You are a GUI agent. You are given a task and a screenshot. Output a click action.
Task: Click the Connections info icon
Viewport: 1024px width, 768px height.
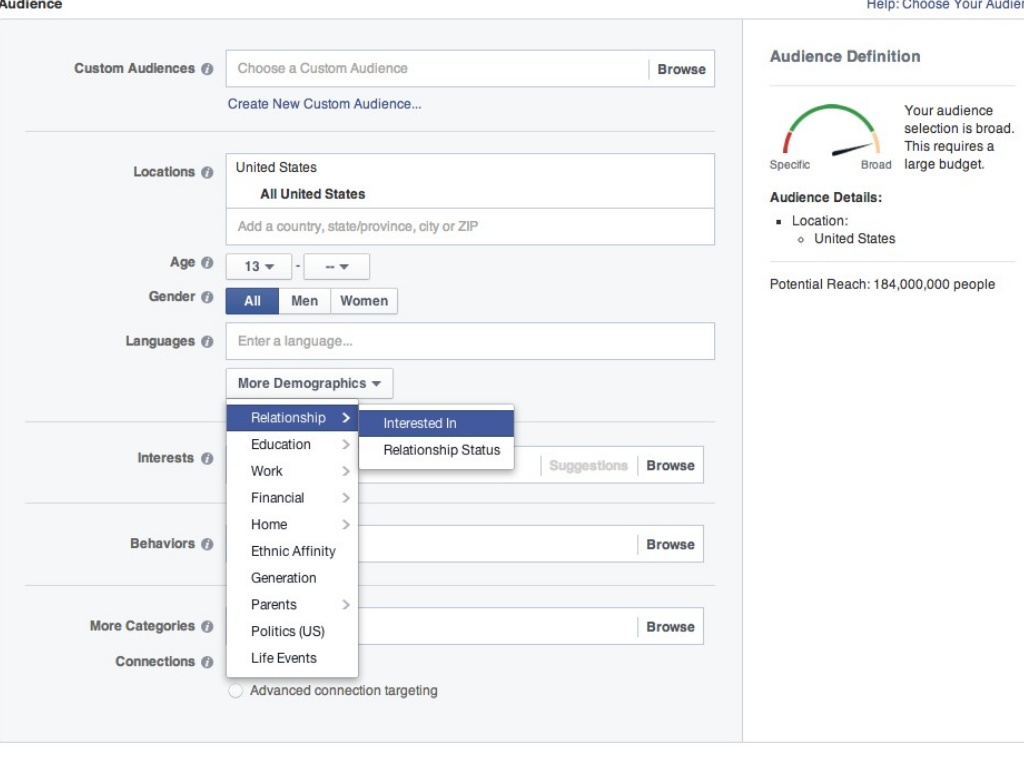pos(207,662)
